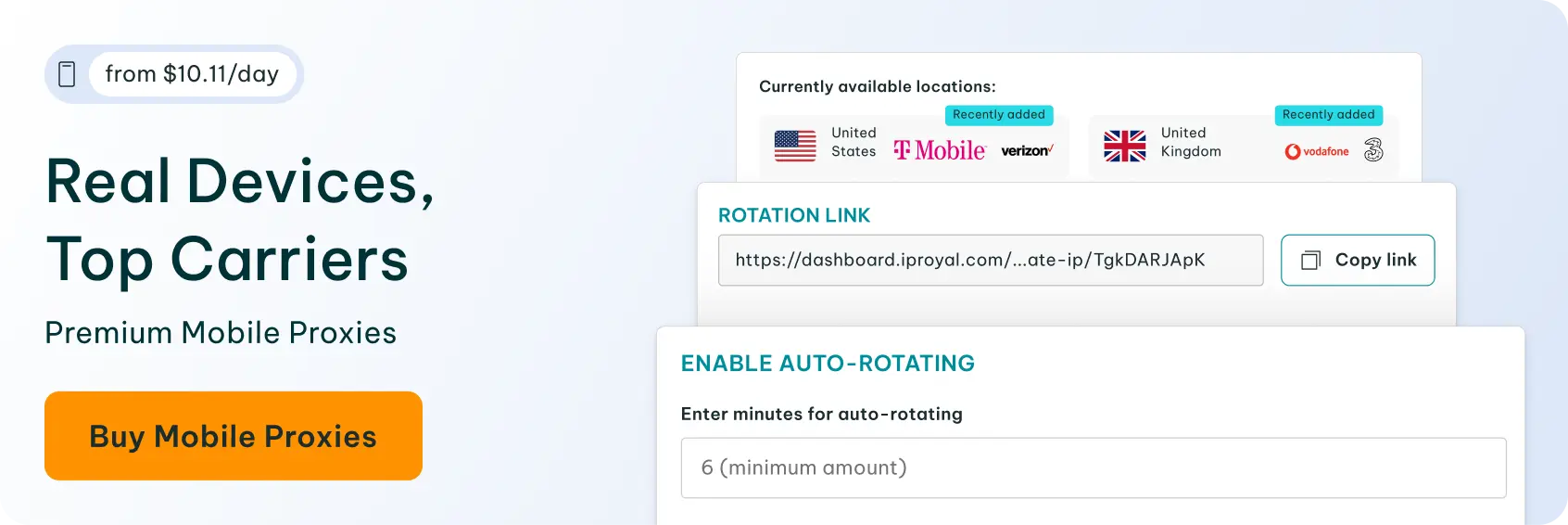
Task: Select the United Kingdom location label
Action: tap(1190, 142)
